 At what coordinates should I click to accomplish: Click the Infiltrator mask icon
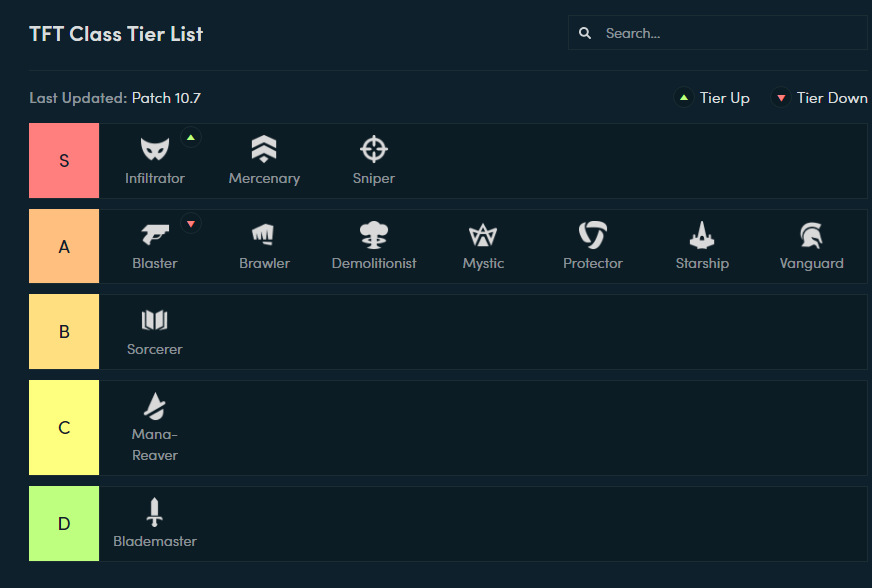coord(155,149)
